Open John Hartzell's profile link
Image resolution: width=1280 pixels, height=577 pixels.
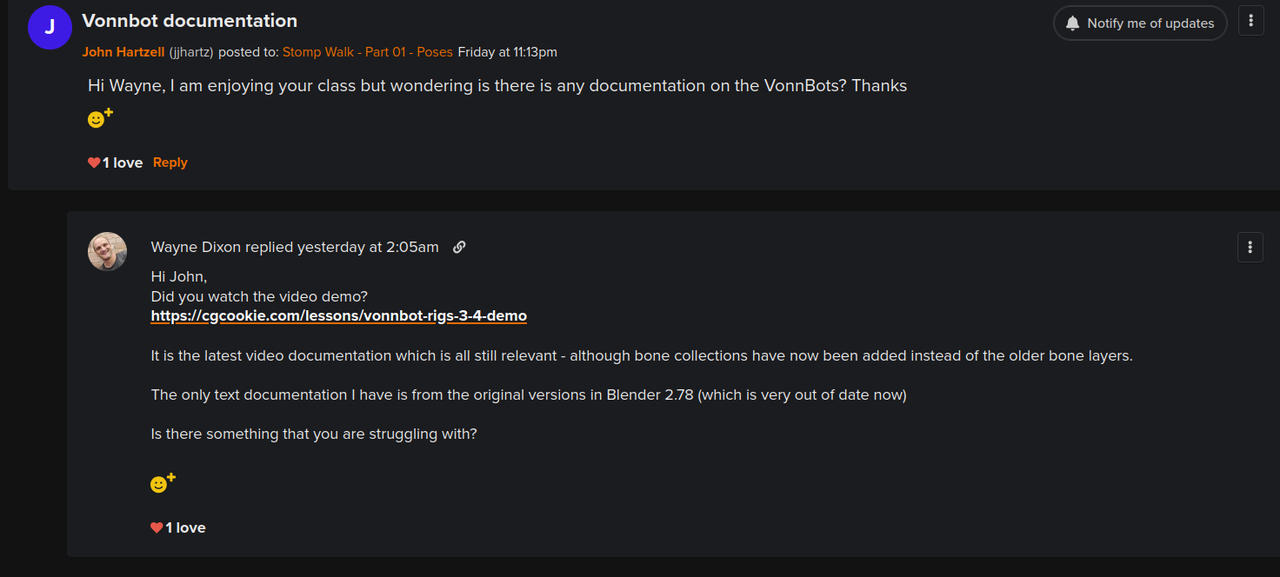[x=123, y=52]
